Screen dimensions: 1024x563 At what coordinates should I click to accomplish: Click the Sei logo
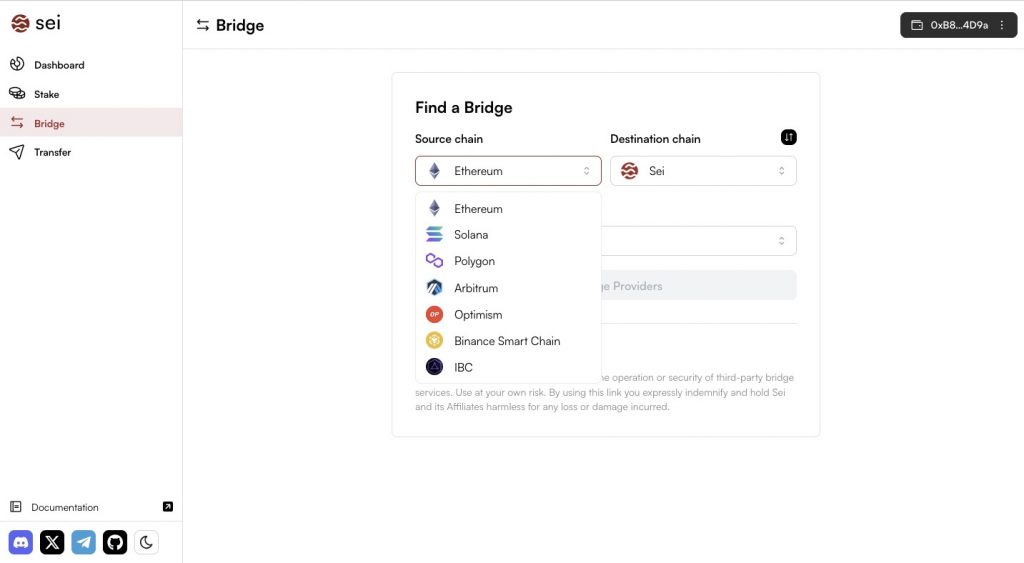pos(36,23)
